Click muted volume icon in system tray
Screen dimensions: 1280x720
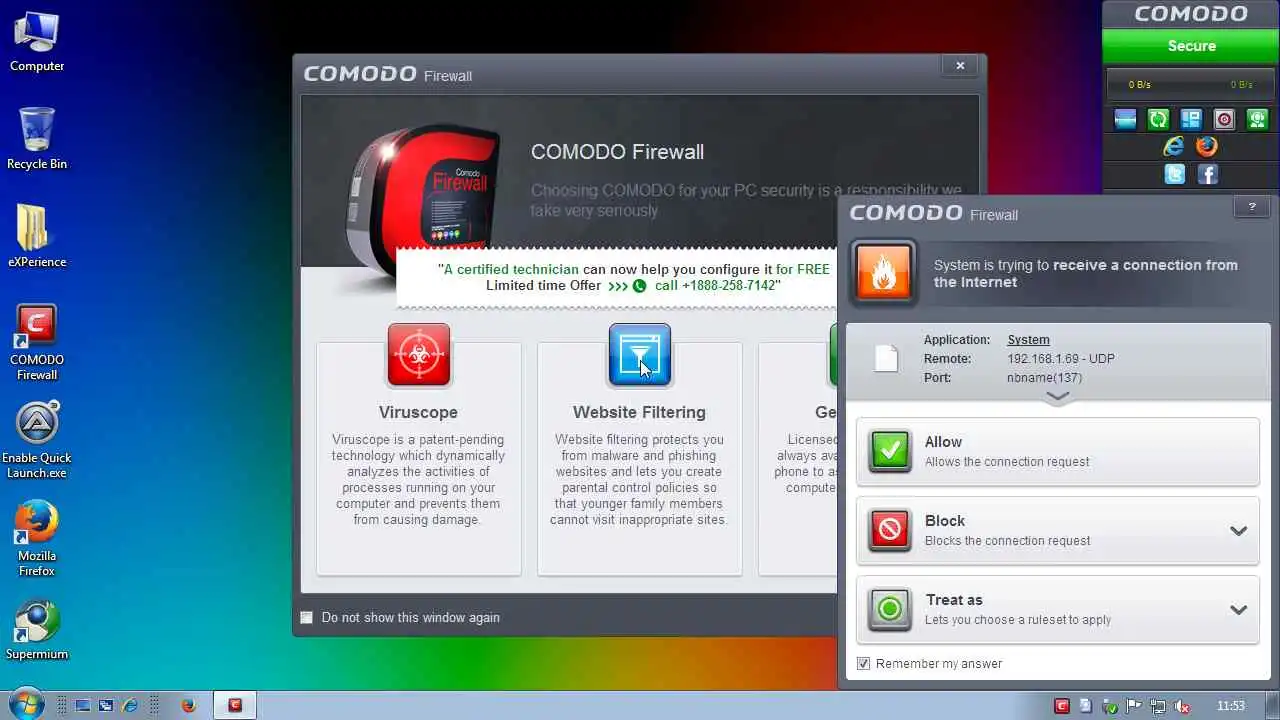pos(1182,706)
